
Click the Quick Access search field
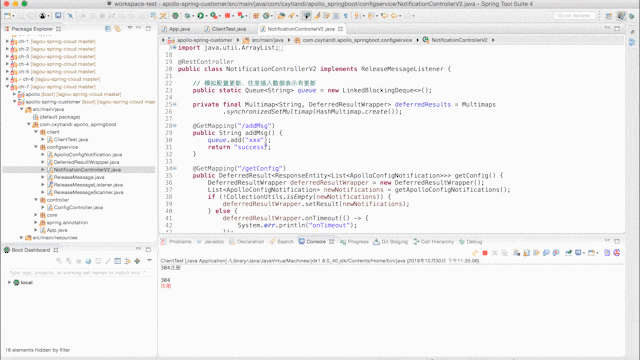[x=574, y=16]
